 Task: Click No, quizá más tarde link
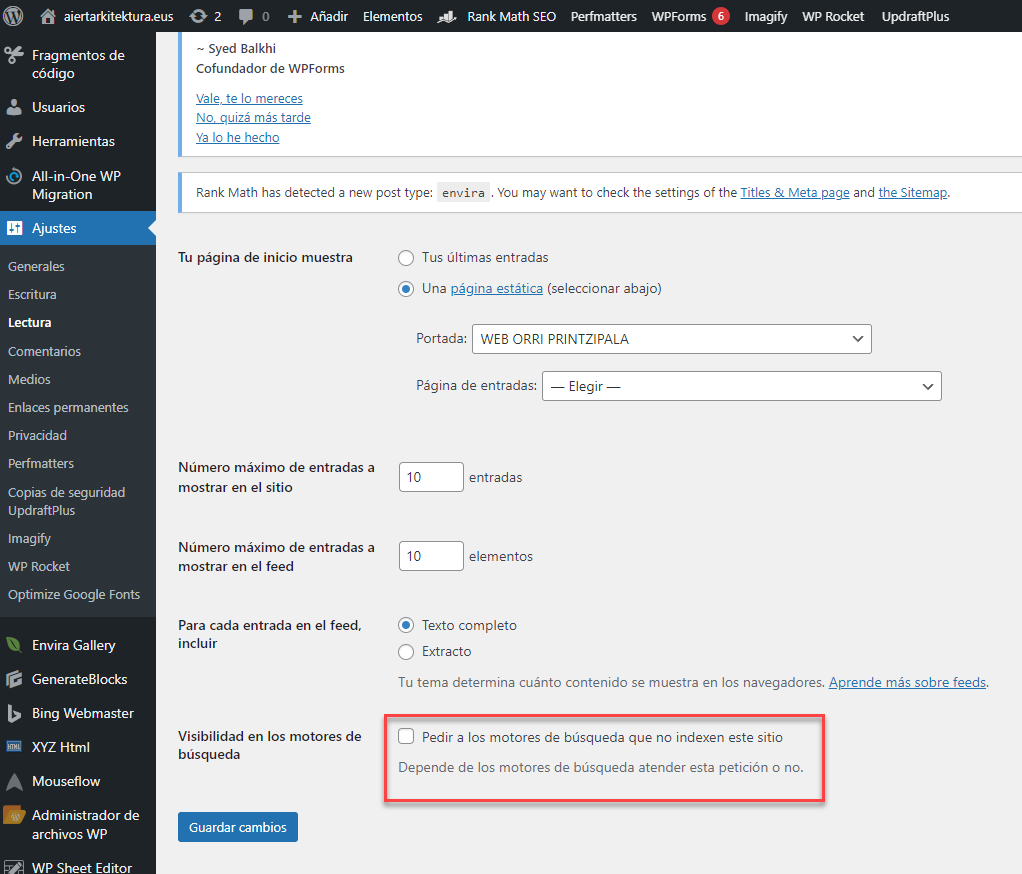pyautogui.click(x=254, y=118)
